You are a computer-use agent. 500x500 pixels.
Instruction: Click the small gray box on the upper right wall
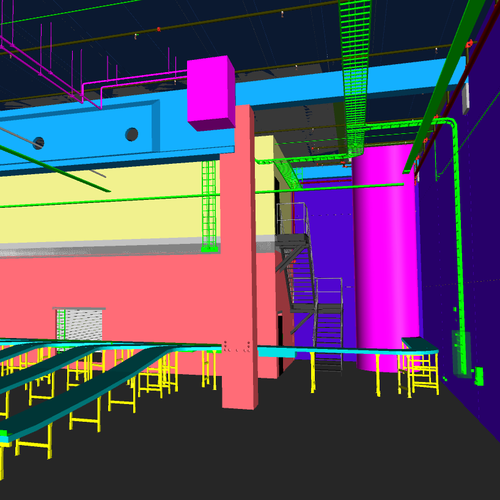click(466, 98)
